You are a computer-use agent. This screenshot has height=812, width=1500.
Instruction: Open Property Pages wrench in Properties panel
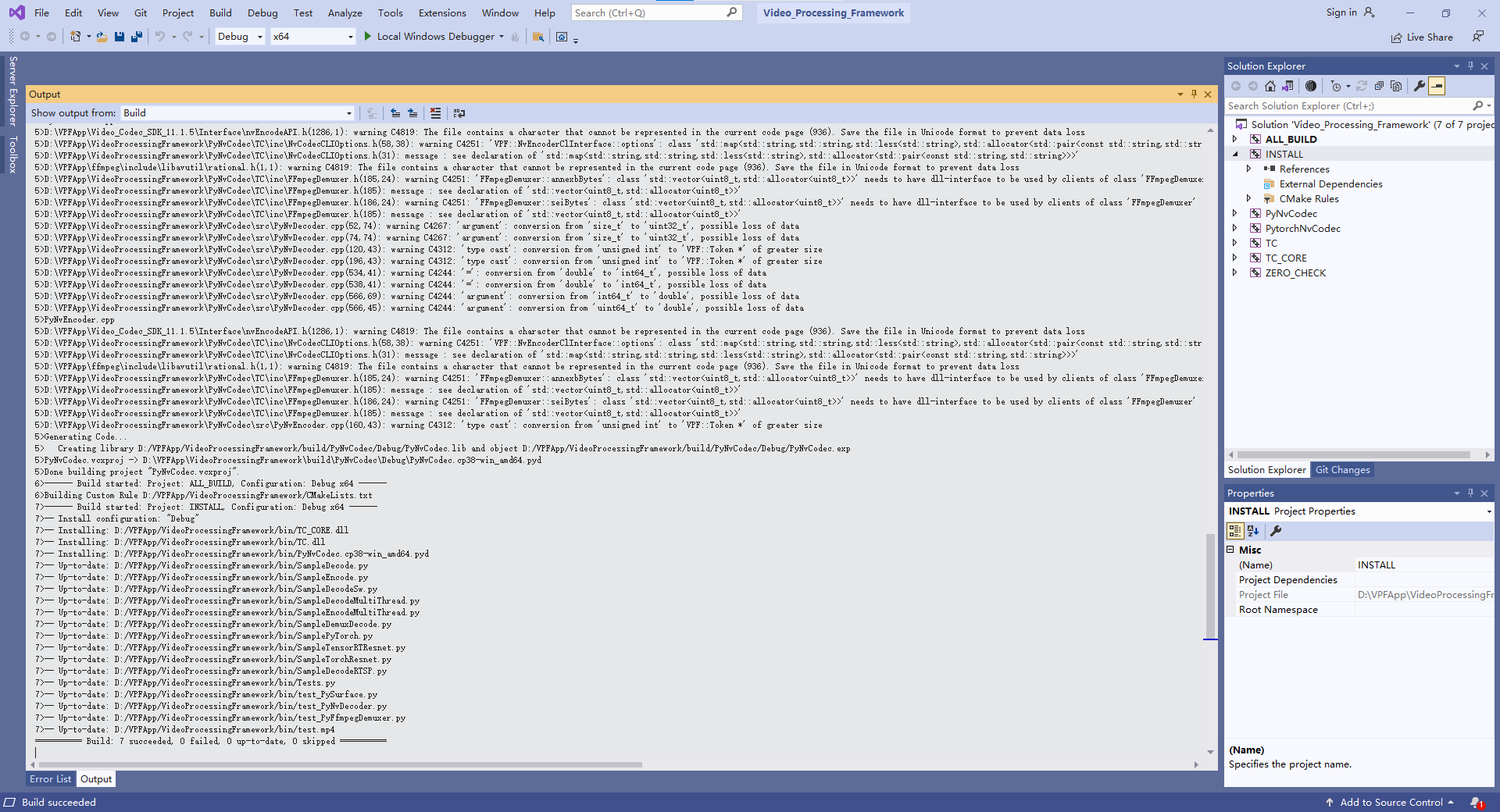(x=1276, y=531)
